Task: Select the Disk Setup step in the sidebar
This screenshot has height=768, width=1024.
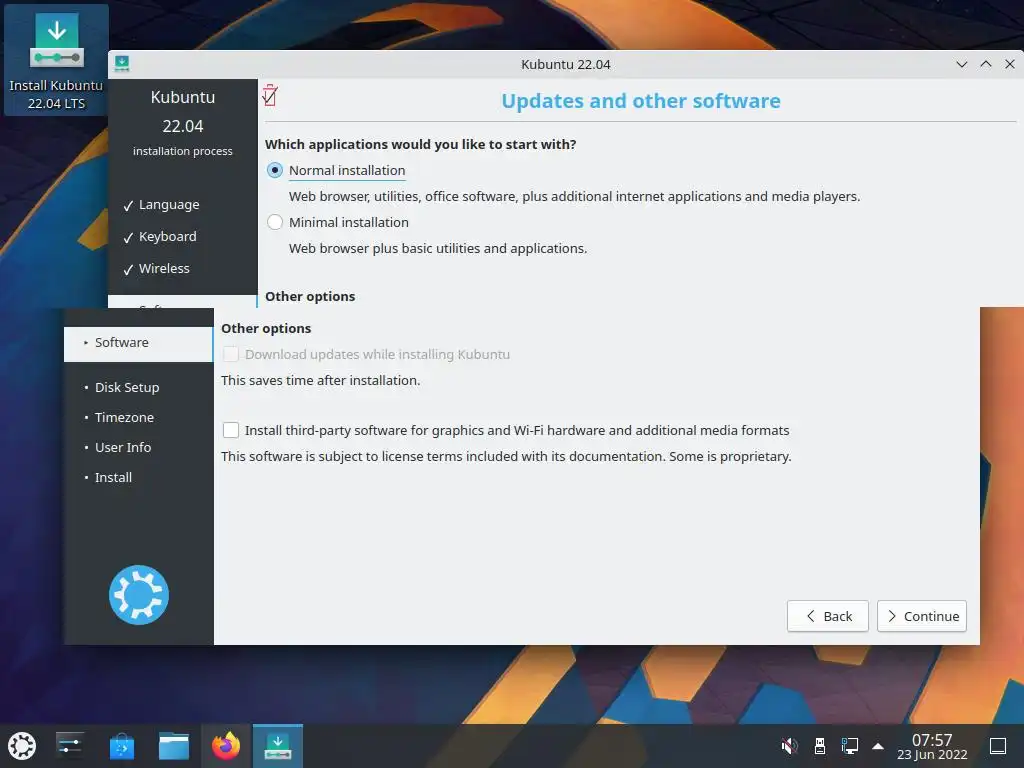Action: click(x=127, y=387)
